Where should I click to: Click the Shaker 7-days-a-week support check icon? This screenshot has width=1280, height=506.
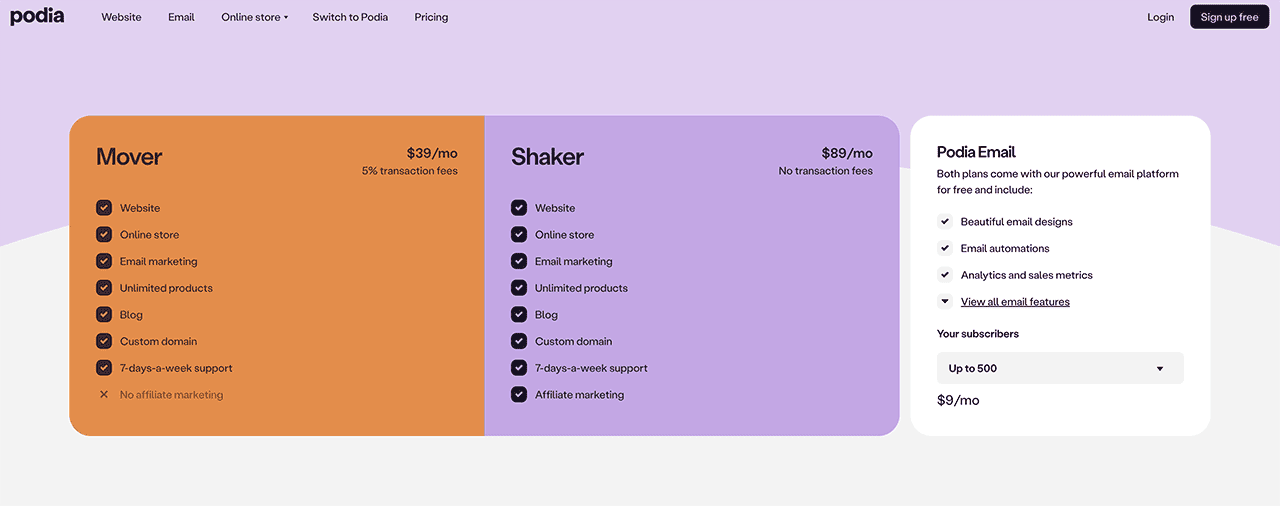(519, 368)
